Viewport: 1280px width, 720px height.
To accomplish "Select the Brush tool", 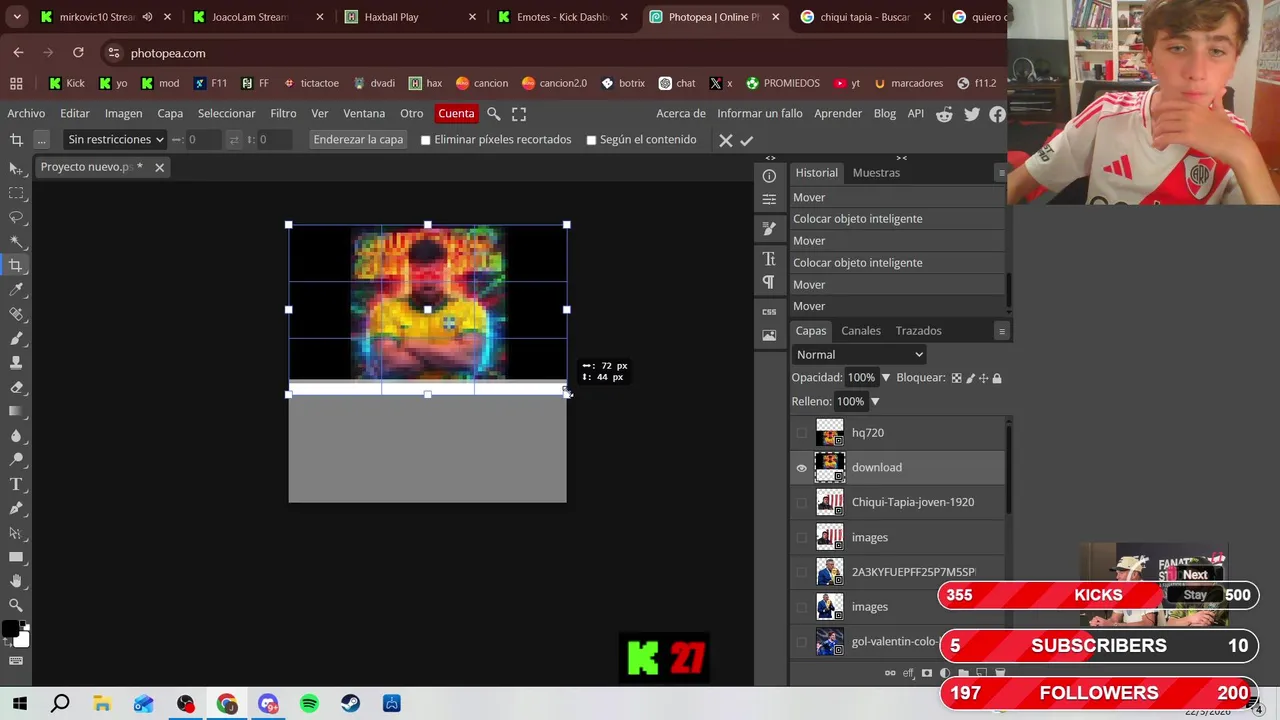I will point(16,338).
